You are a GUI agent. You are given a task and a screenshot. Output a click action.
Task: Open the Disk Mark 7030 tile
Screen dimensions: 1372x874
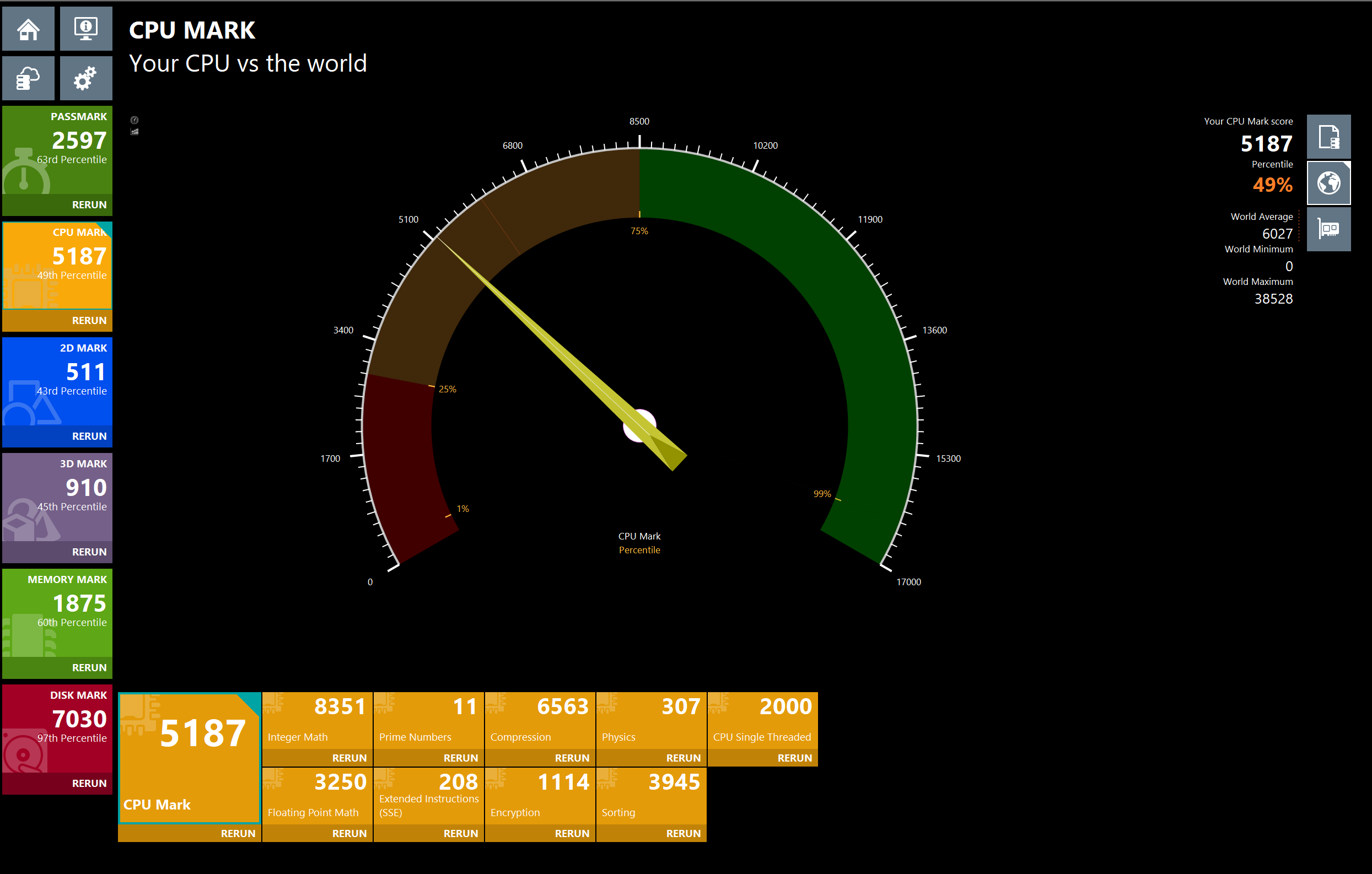pyautogui.click(x=57, y=728)
